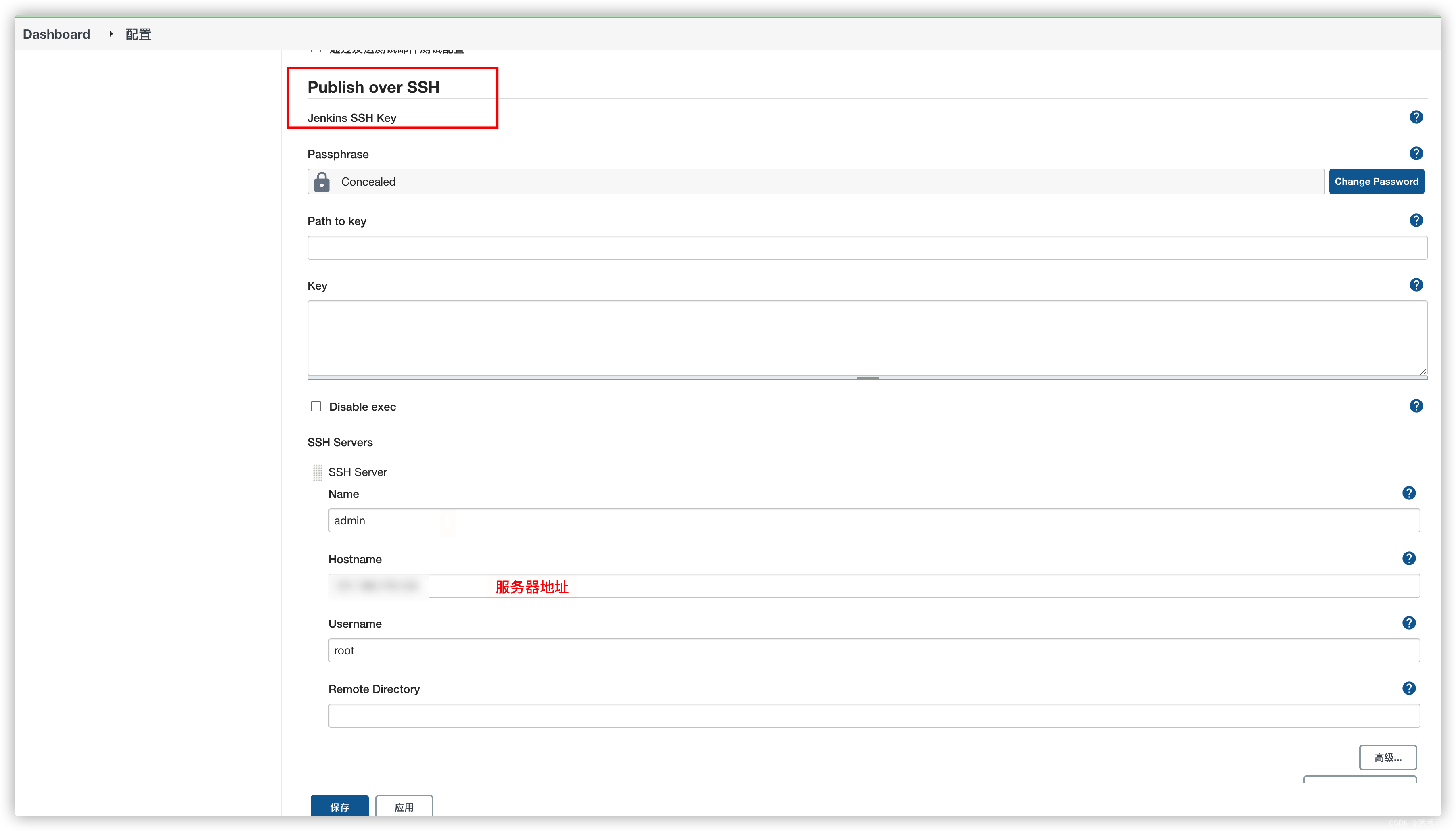
Task: Focus the Path to key input
Action: click(867, 248)
